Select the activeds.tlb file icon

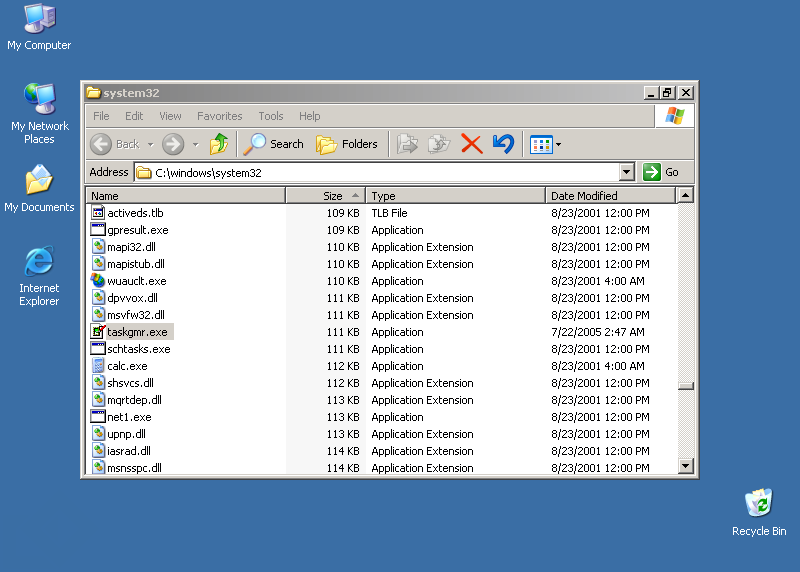point(98,212)
